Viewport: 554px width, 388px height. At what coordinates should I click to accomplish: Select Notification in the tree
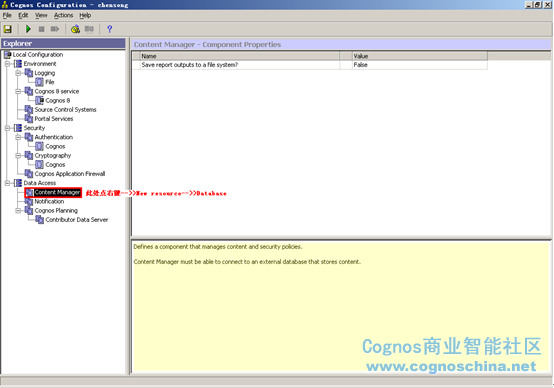49,201
